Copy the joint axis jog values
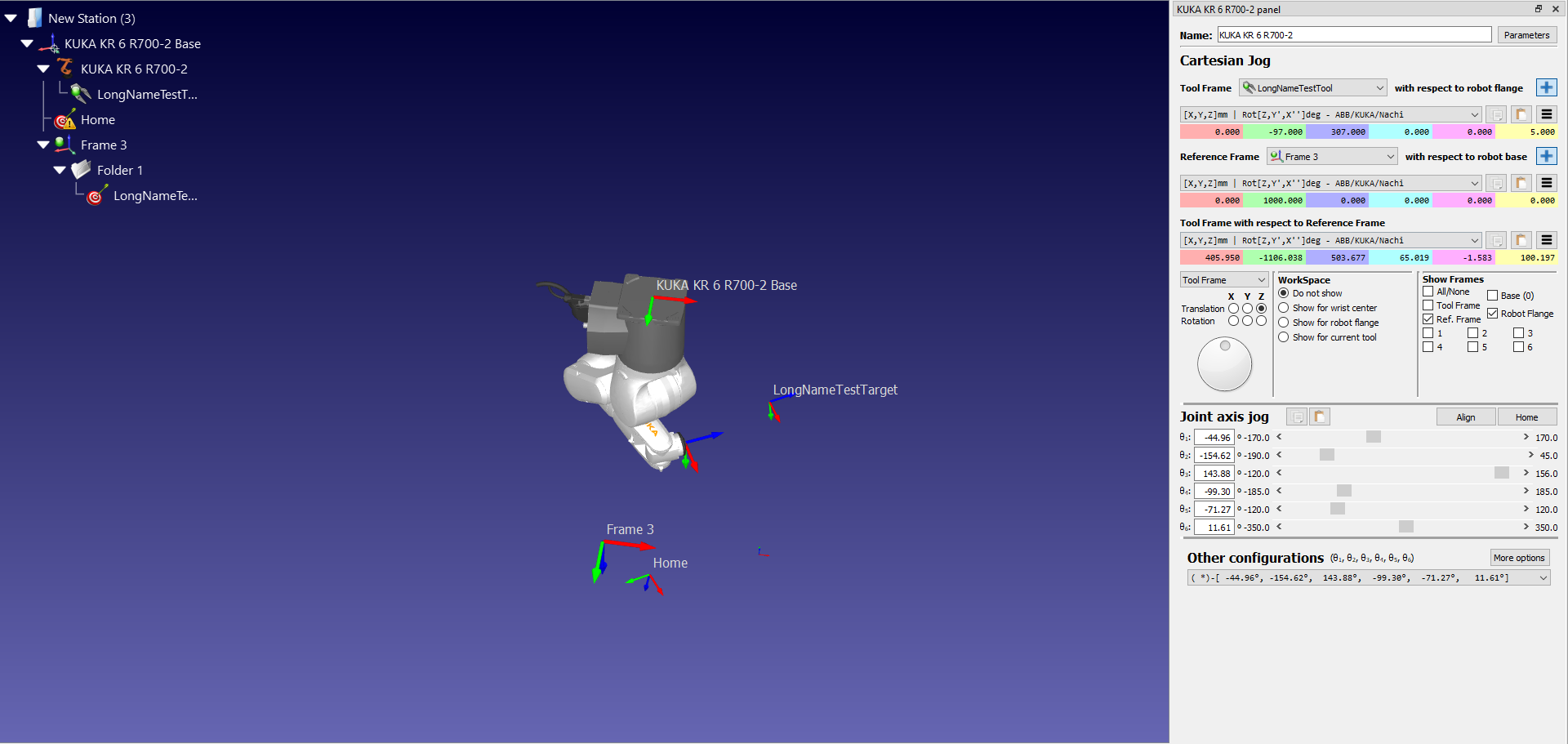This screenshot has height=744, width=1568. [x=1297, y=417]
